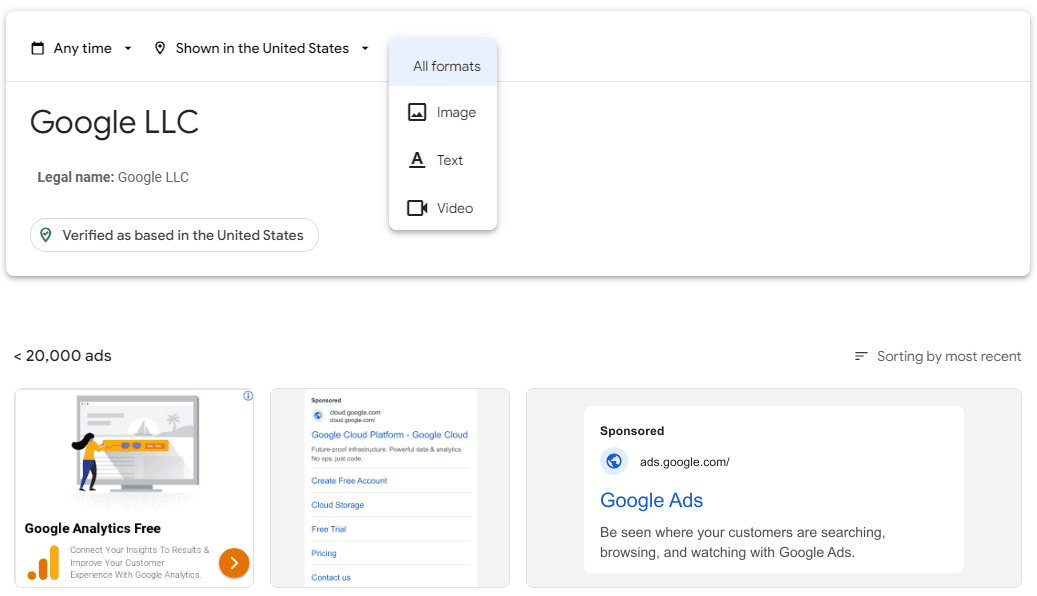Click the underlined A icon next to Text
The width and height of the screenshot is (1037, 596).
(x=417, y=160)
